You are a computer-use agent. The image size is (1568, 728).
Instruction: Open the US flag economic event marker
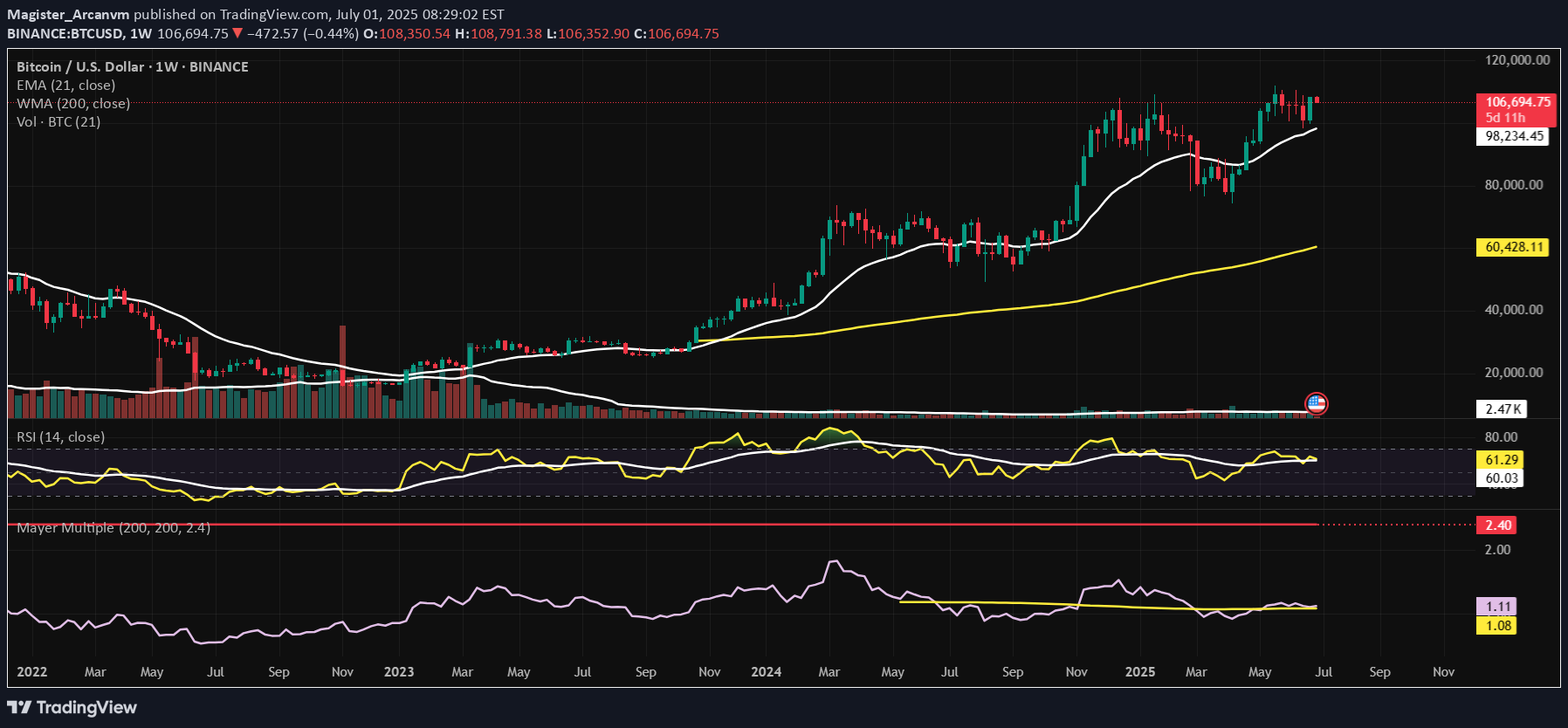[1316, 403]
